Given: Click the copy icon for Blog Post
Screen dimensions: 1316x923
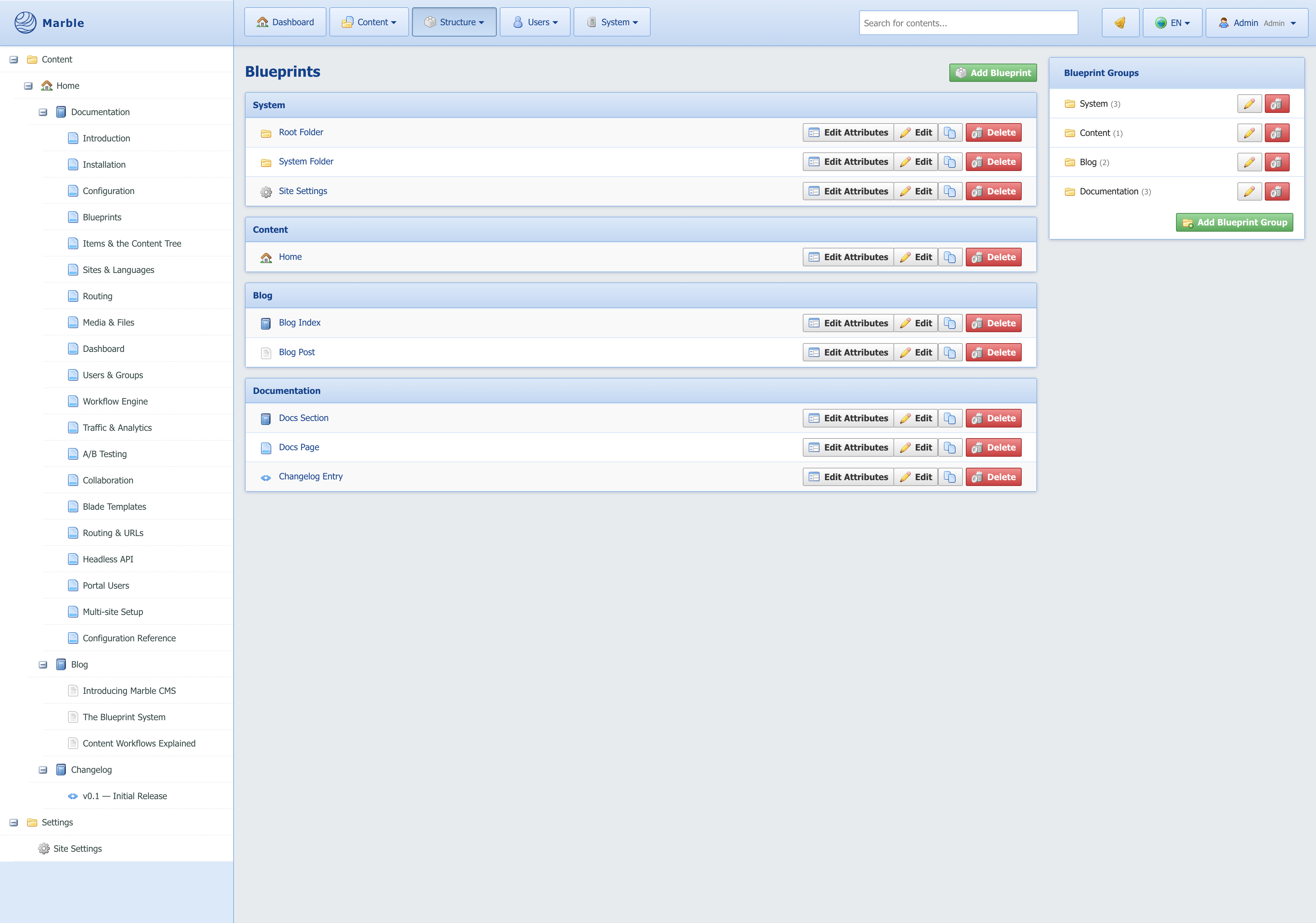Looking at the screenshot, I should 950,352.
